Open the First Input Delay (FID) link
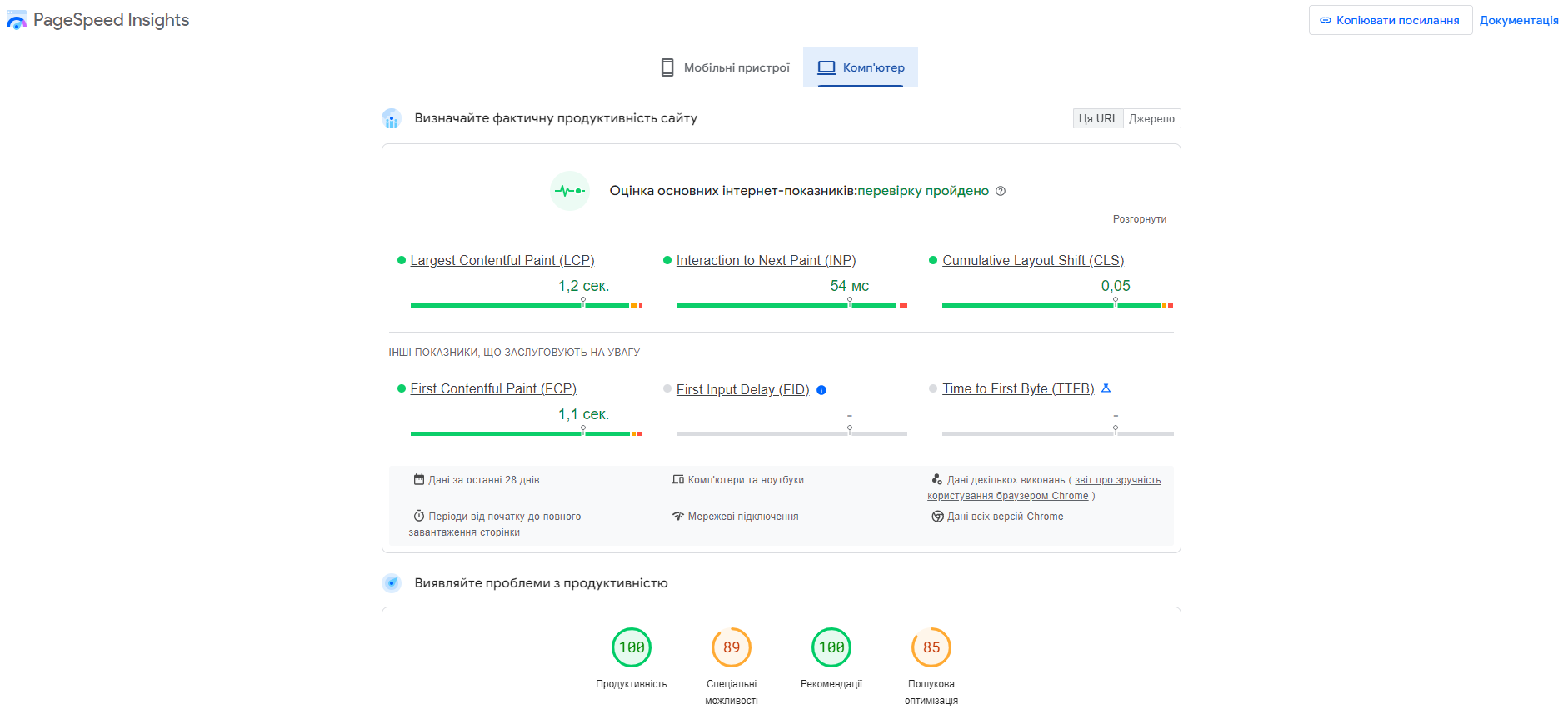Image resolution: width=1568 pixels, height=710 pixels. [x=743, y=389]
